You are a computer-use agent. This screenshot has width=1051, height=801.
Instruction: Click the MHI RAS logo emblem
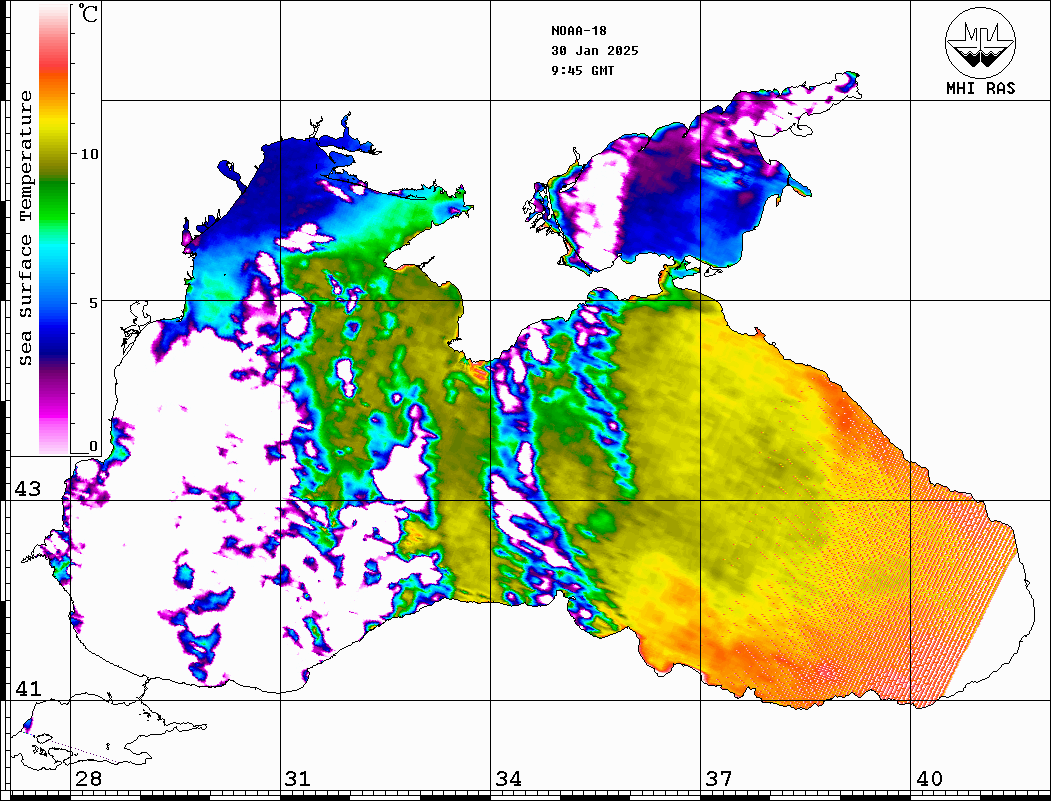click(x=980, y=42)
